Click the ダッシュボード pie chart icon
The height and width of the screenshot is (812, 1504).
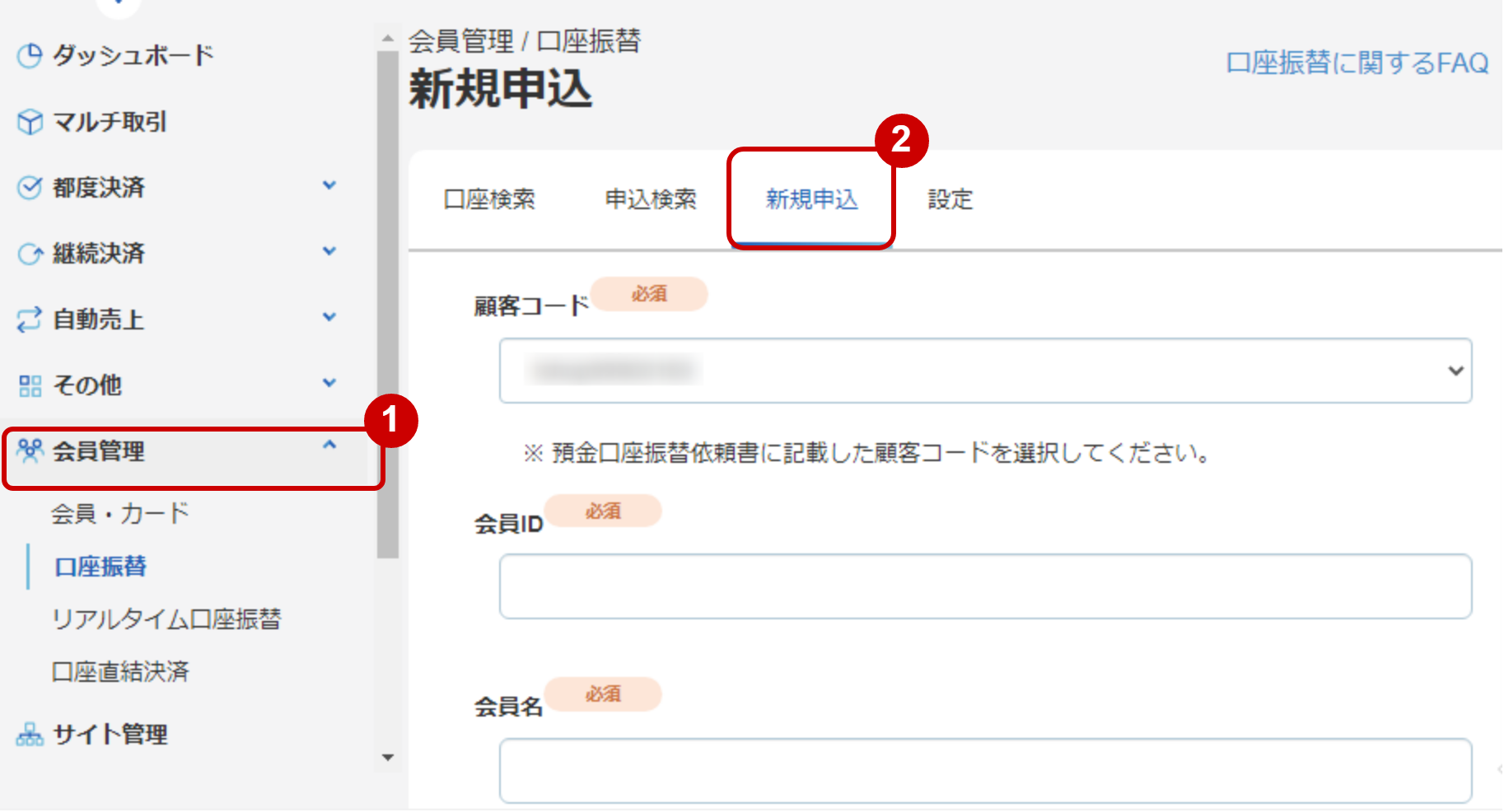tap(30, 55)
